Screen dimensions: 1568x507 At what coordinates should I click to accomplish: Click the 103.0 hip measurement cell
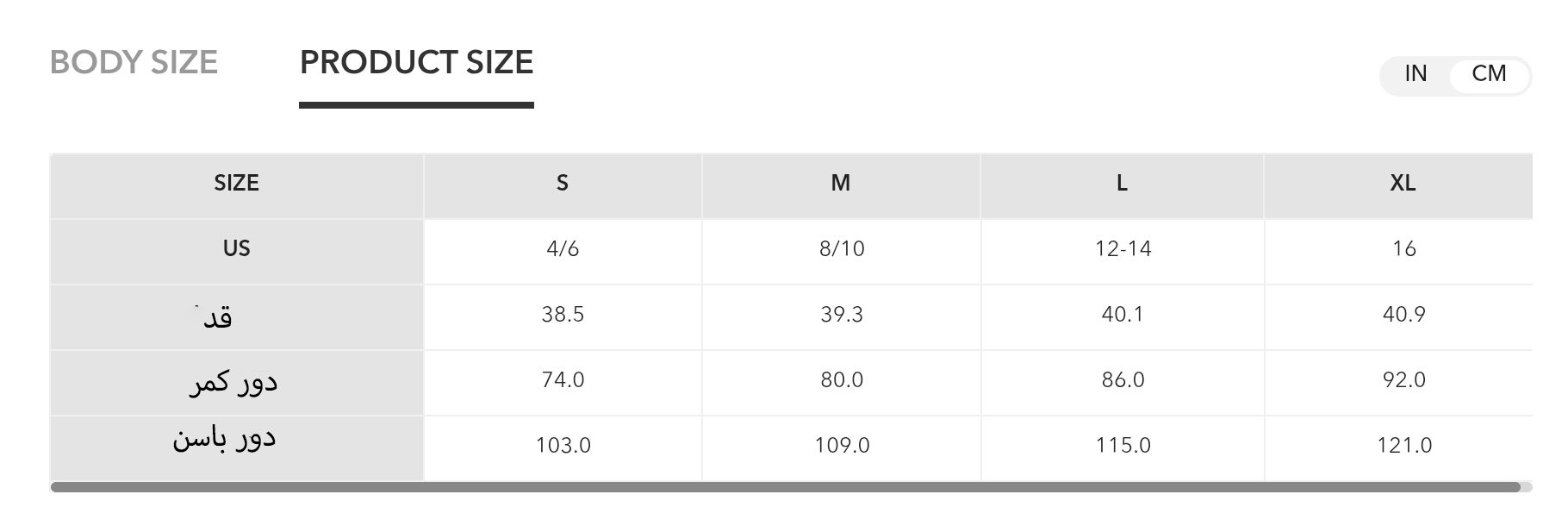(563, 446)
